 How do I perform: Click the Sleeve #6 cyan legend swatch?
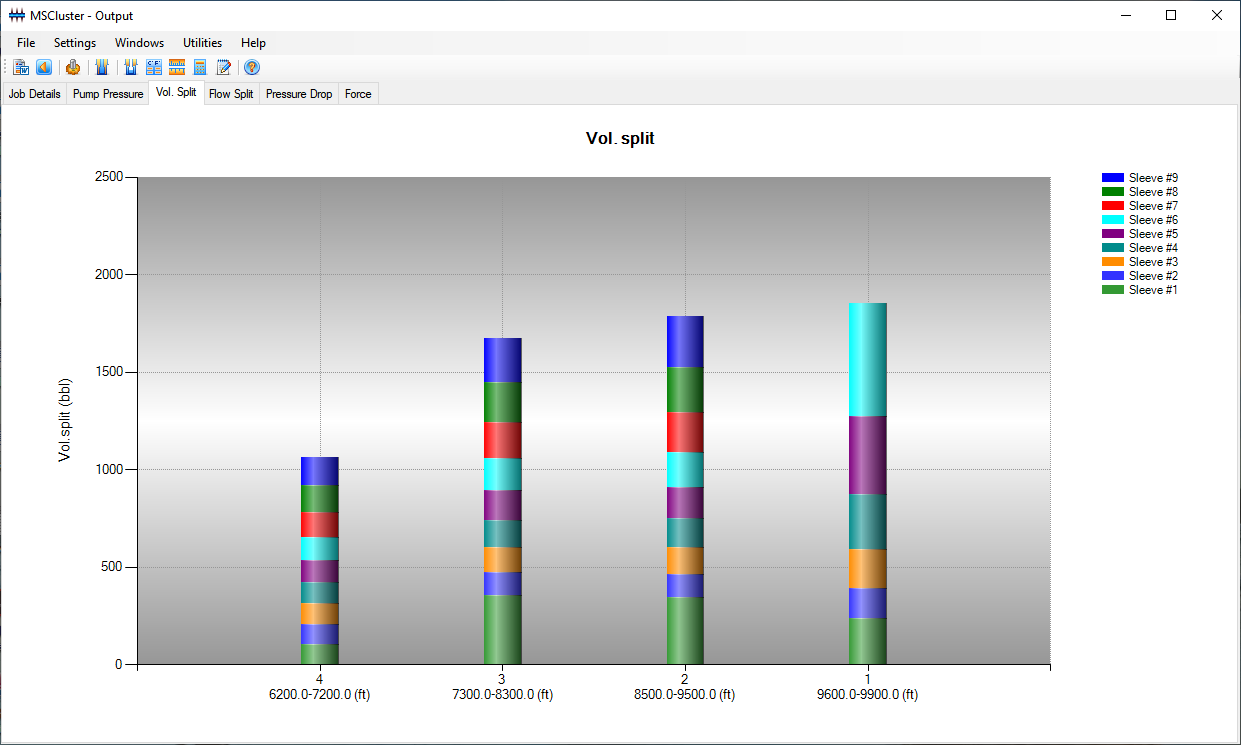1112,219
